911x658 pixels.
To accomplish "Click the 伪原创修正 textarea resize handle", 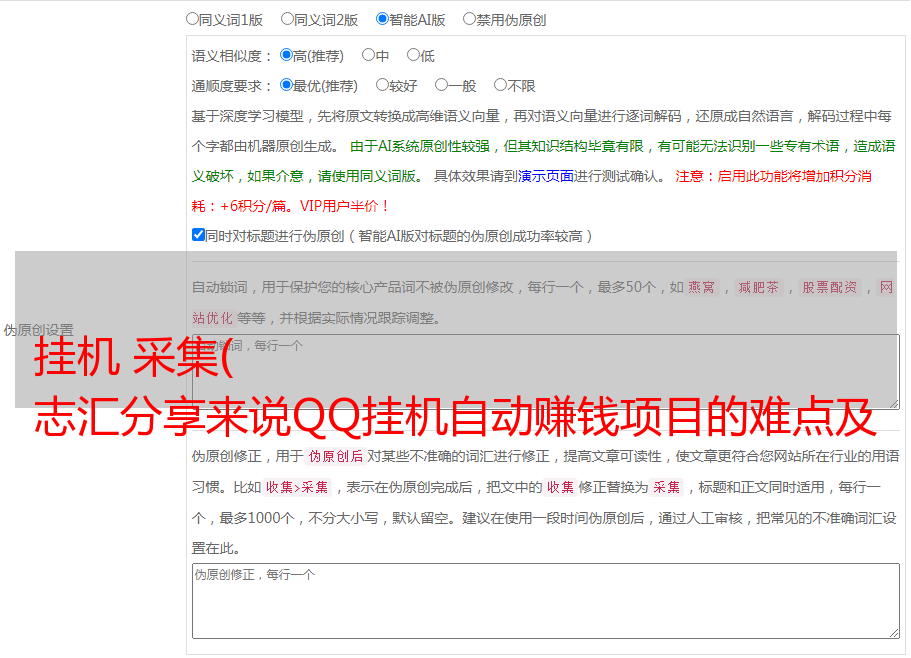I will pos(894,633).
